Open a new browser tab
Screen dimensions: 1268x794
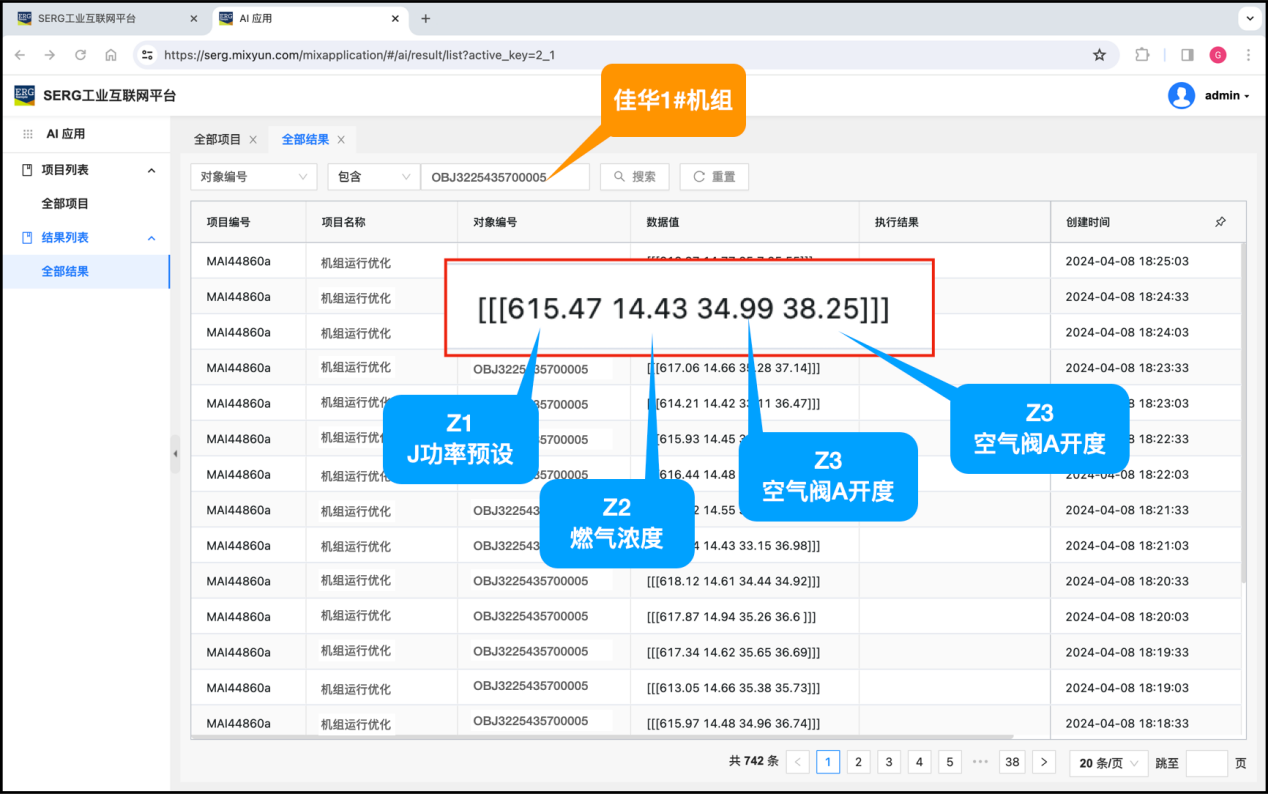(426, 19)
